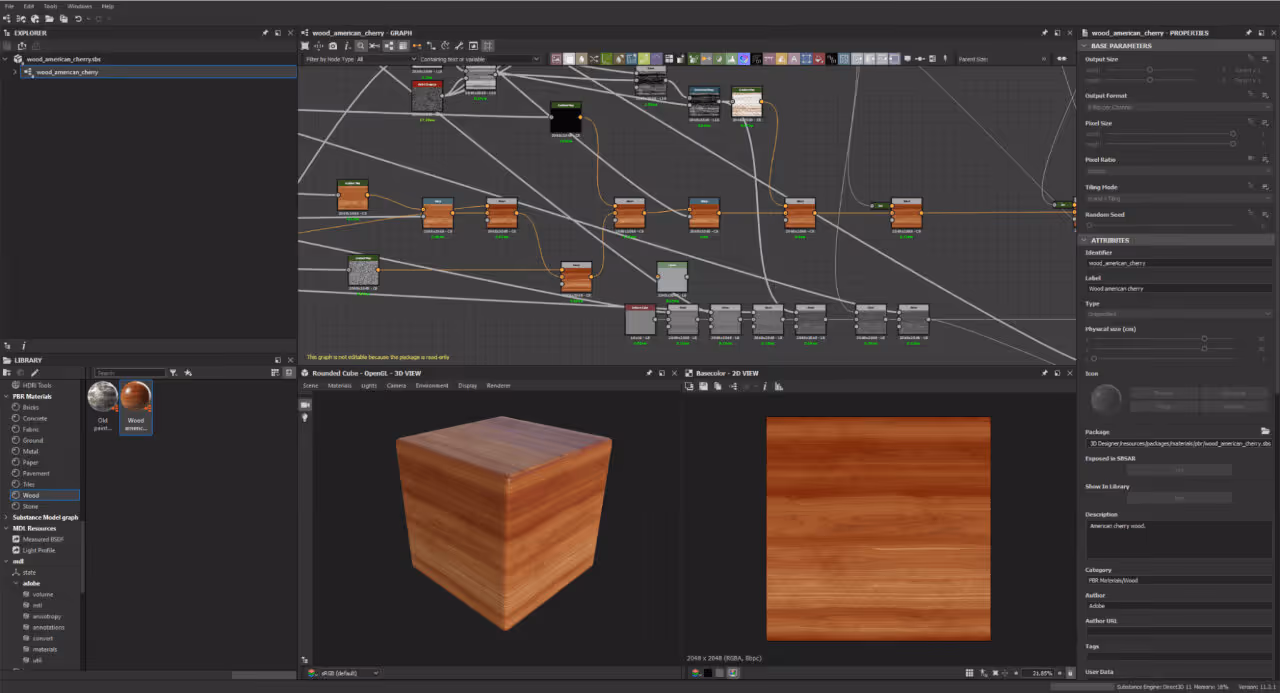Viewport: 1280px width, 693px height.
Task: Click the Show In Library button in Attributes
Action: click(1180, 497)
